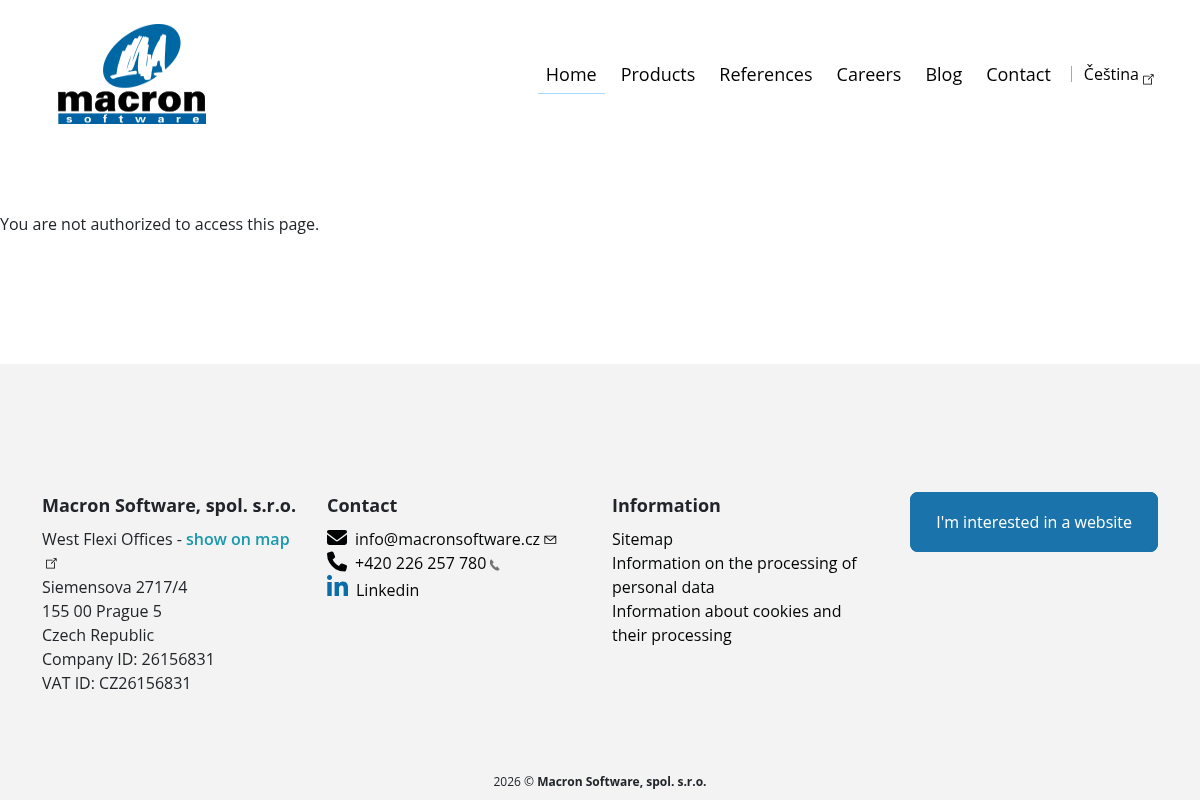The width and height of the screenshot is (1200, 800).
Task: Click the Macron Software logo
Action: point(132,74)
